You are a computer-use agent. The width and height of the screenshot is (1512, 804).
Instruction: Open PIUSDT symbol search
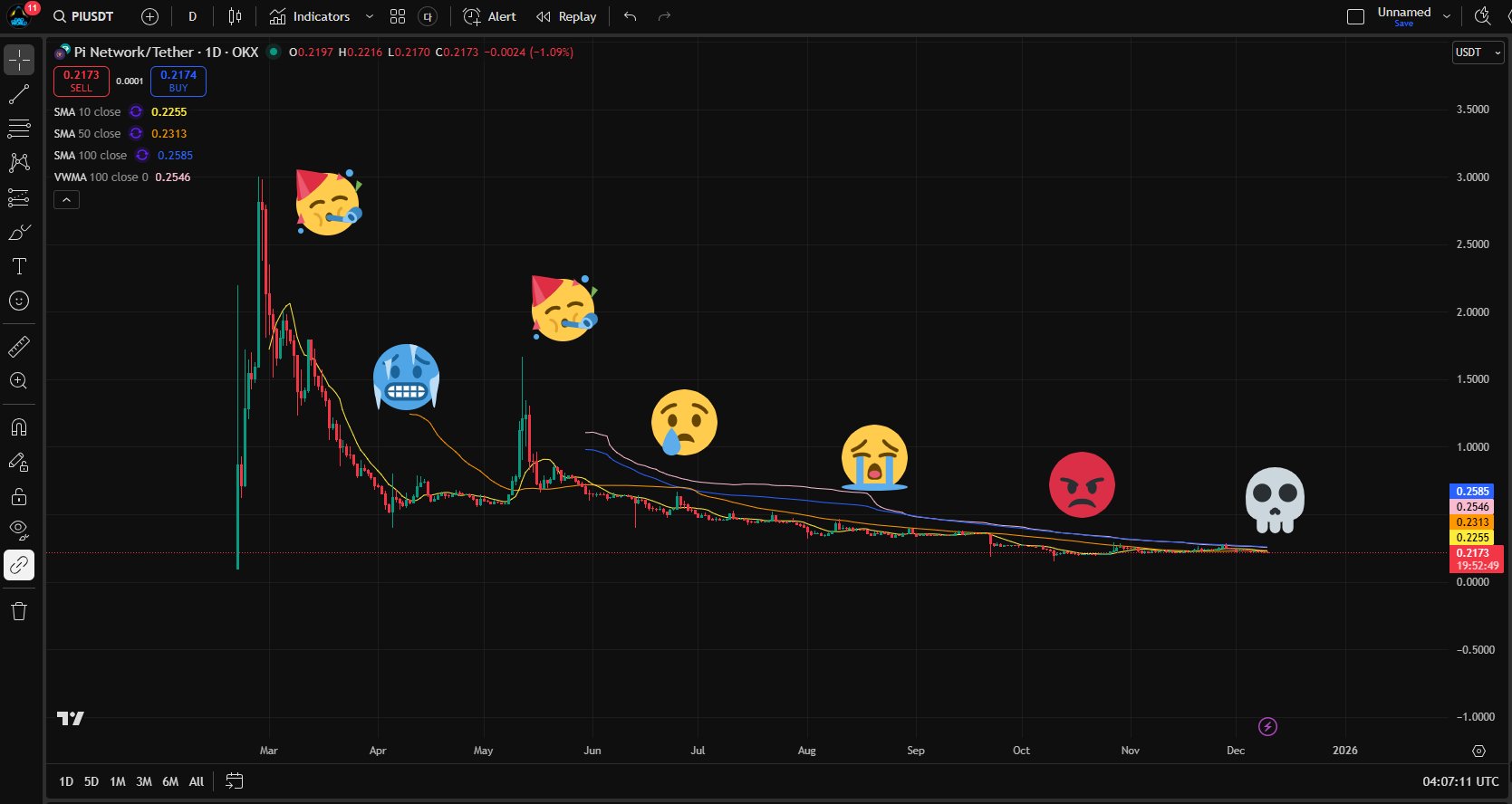coord(83,16)
